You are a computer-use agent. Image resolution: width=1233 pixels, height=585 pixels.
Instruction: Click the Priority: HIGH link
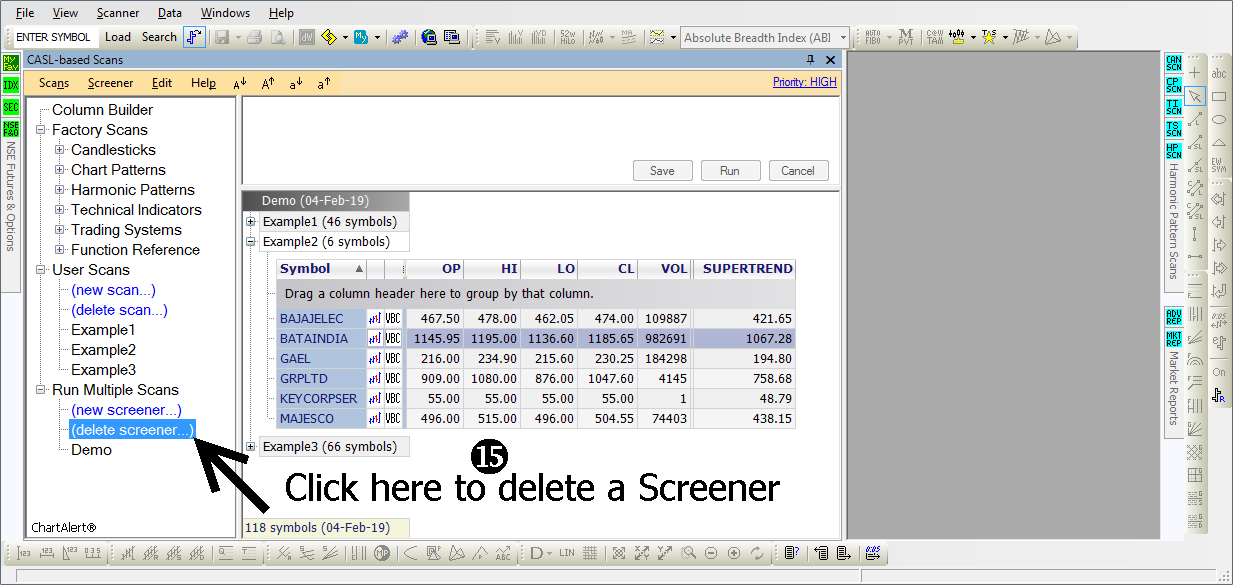tap(805, 82)
